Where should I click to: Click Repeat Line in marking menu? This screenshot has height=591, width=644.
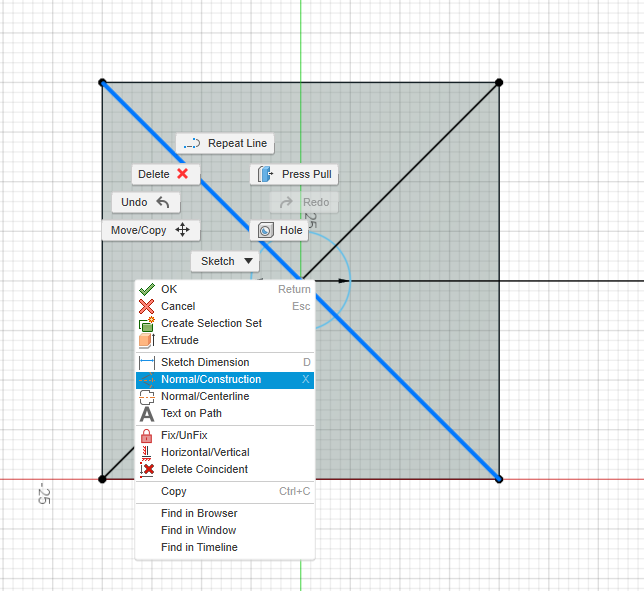pos(225,143)
